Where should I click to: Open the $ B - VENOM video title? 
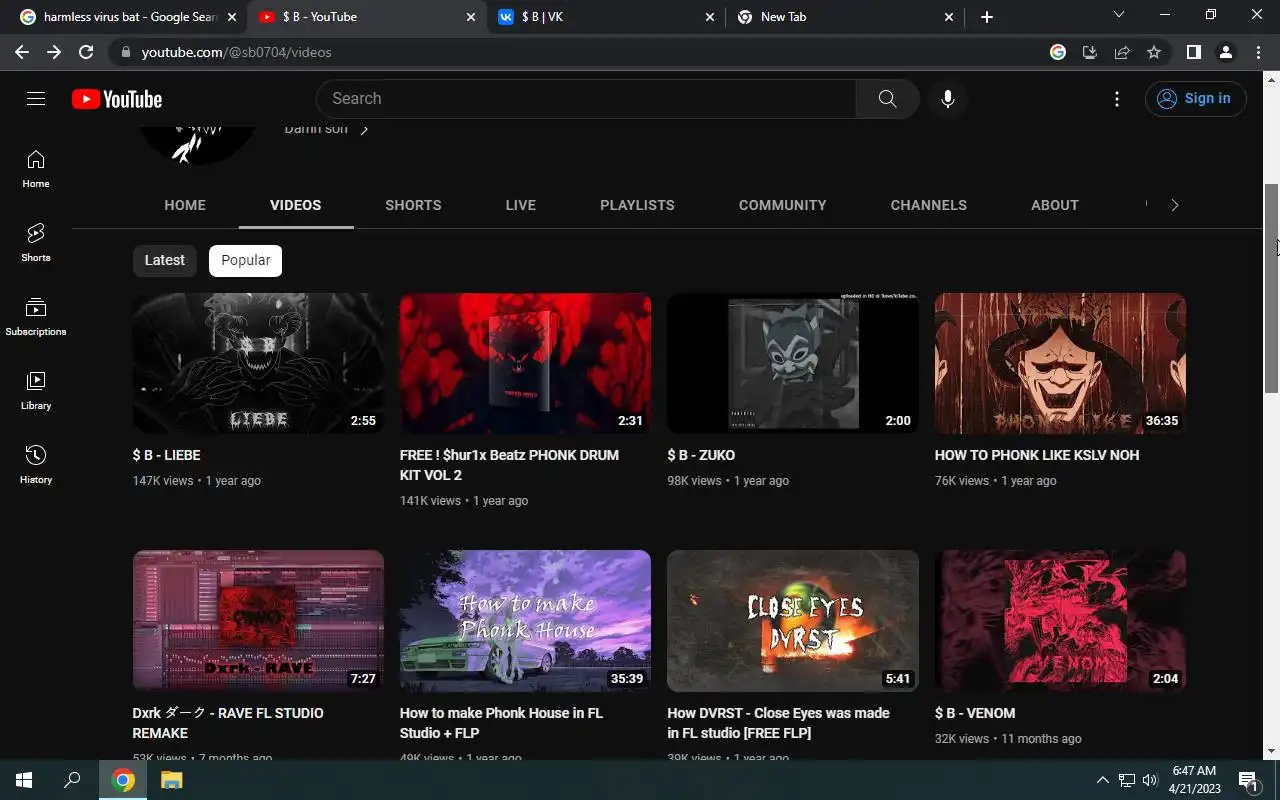975,713
